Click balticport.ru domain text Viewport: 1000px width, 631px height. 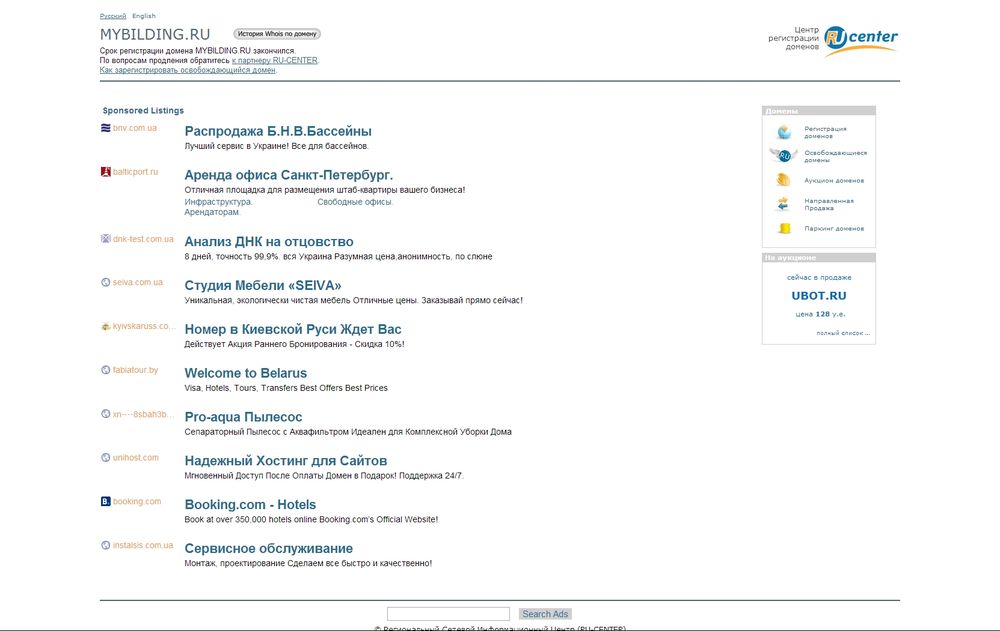point(135,172)
